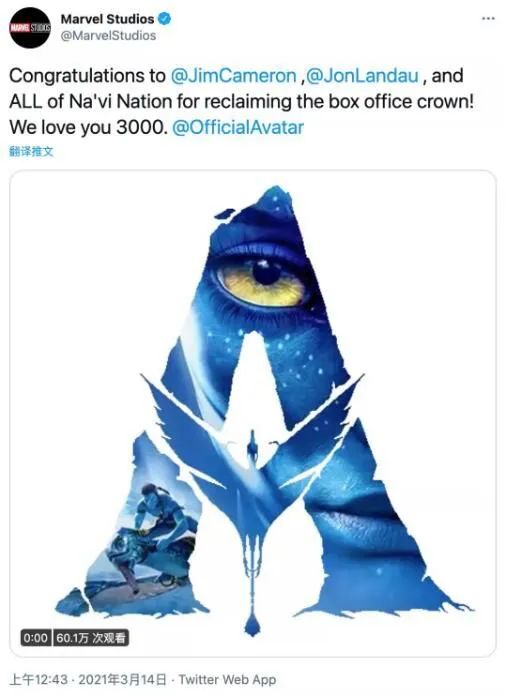Play the Avatar logo video

(253, 413)
